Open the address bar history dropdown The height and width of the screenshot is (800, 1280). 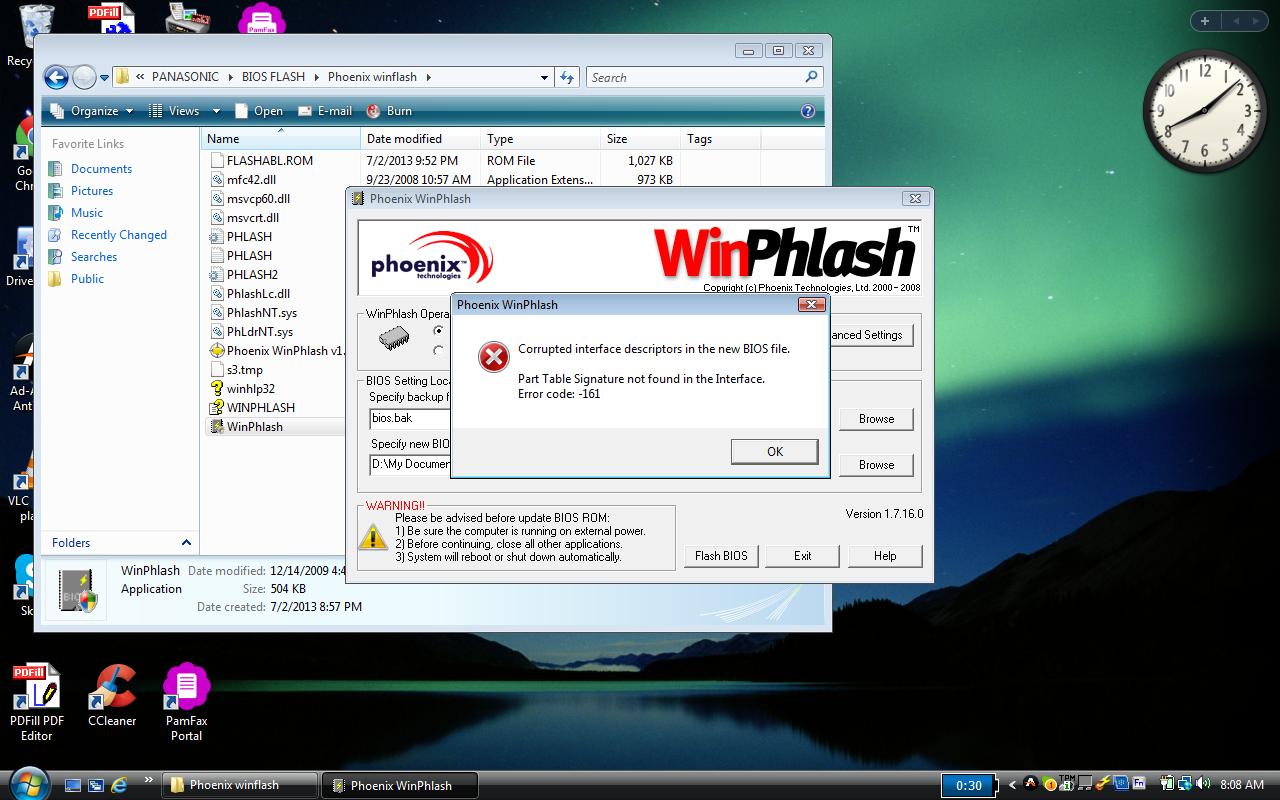point(544,78)
